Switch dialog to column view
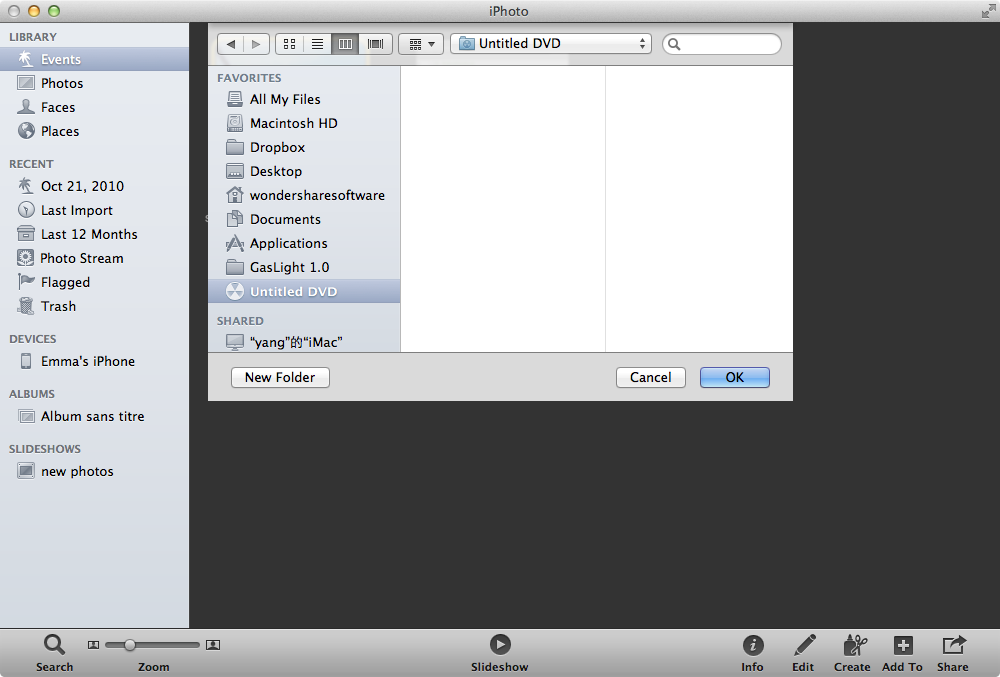This screenshot has width=1000, height=677. [345, 44]
